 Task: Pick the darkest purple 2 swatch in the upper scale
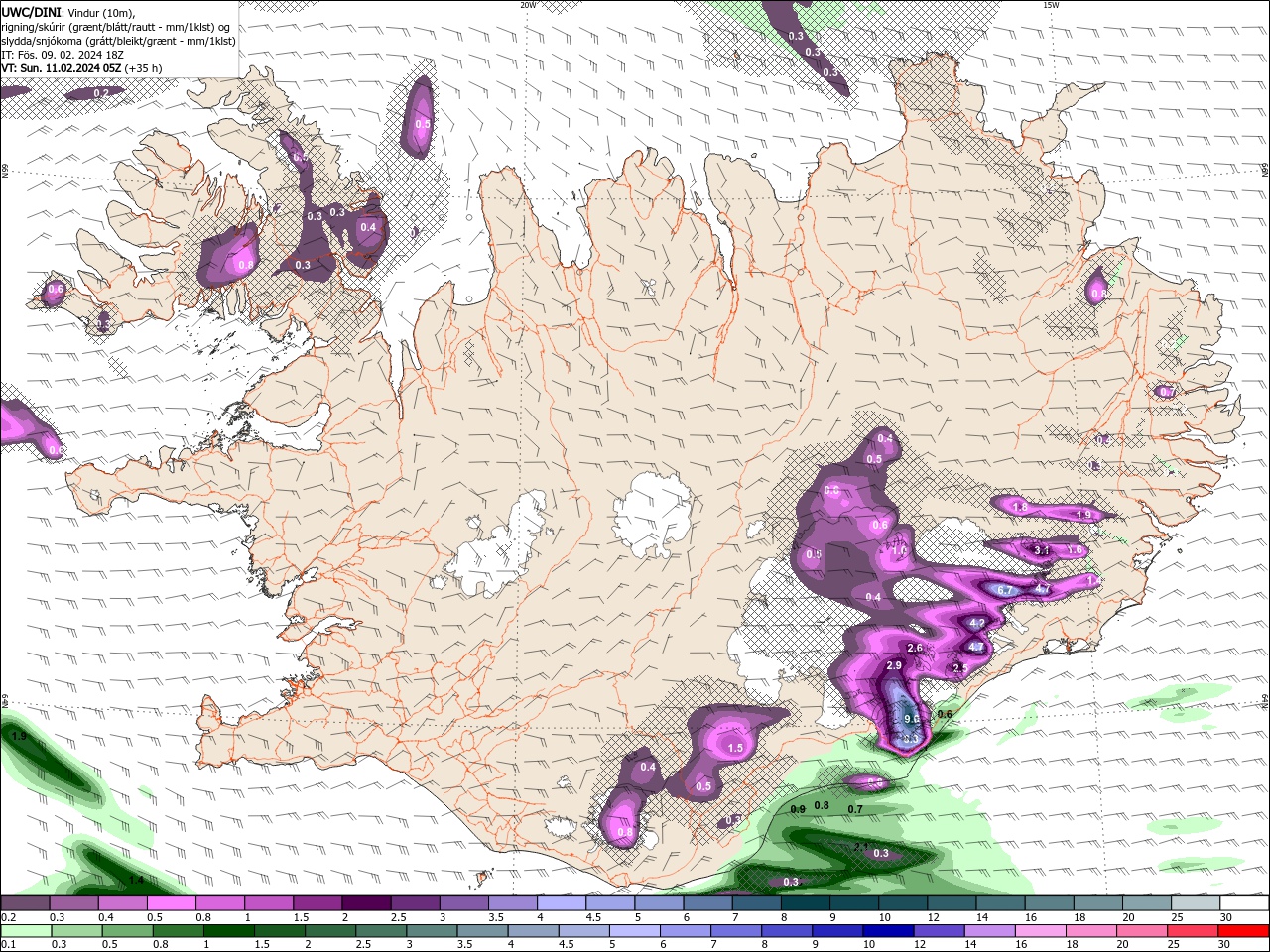(366, 903)
